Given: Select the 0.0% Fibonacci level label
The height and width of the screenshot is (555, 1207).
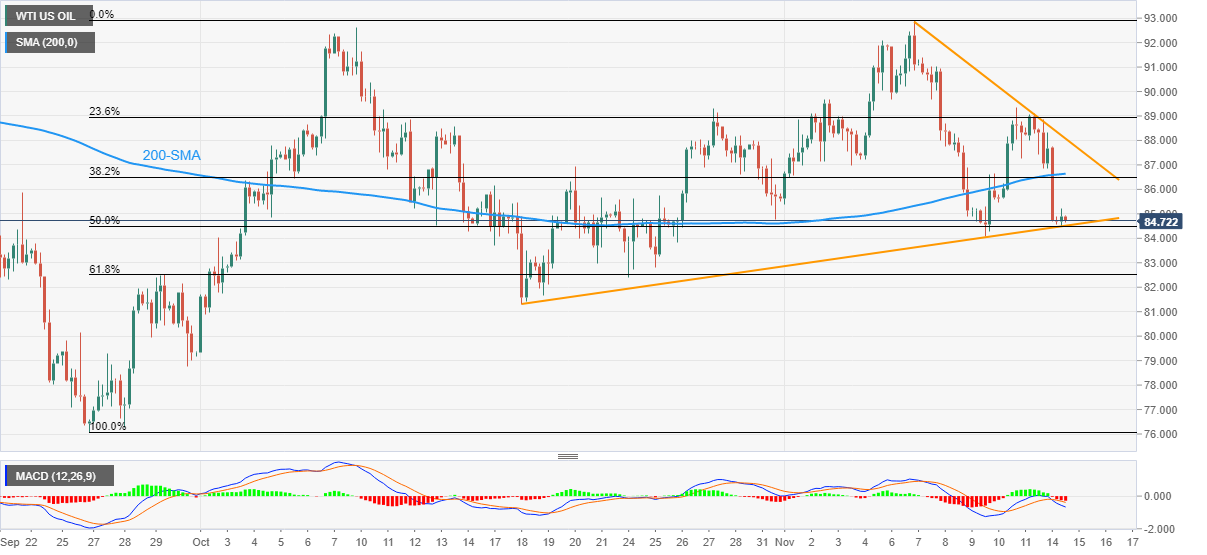Looking at the screenshot, I should click(x=101, y=15).
